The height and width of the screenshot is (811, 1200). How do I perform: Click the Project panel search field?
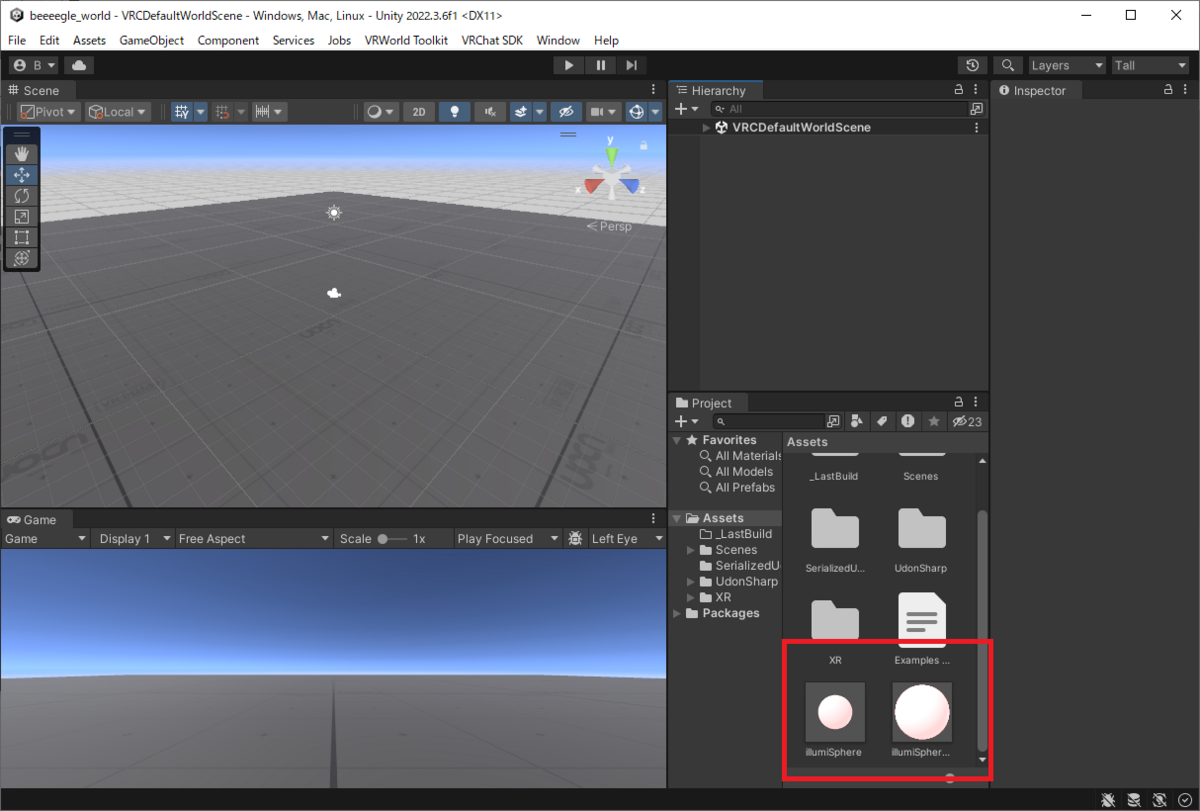click(x=769, y=421)
